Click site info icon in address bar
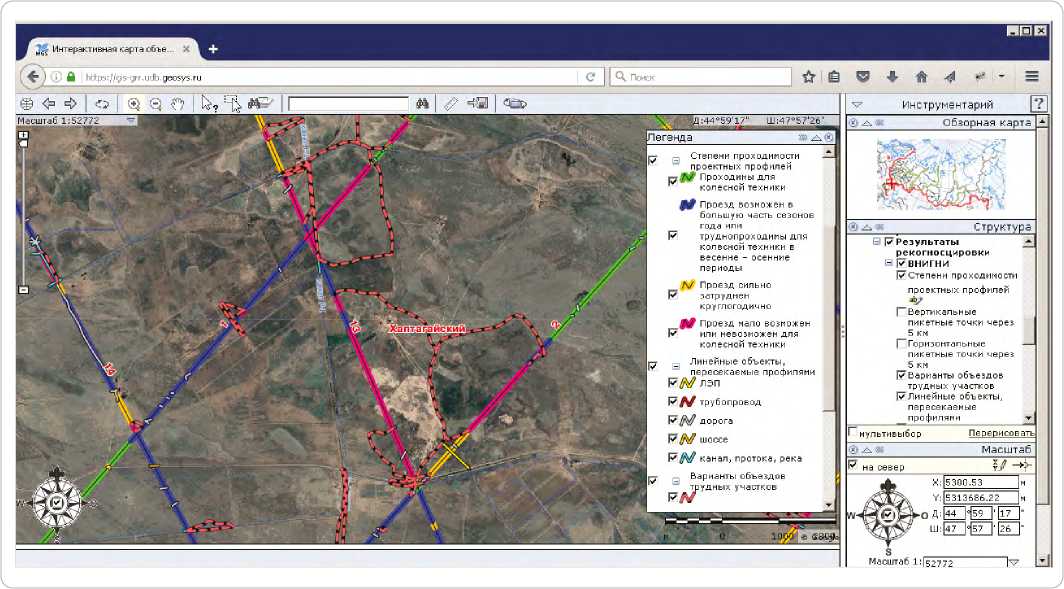 click(x=56, y=77)
